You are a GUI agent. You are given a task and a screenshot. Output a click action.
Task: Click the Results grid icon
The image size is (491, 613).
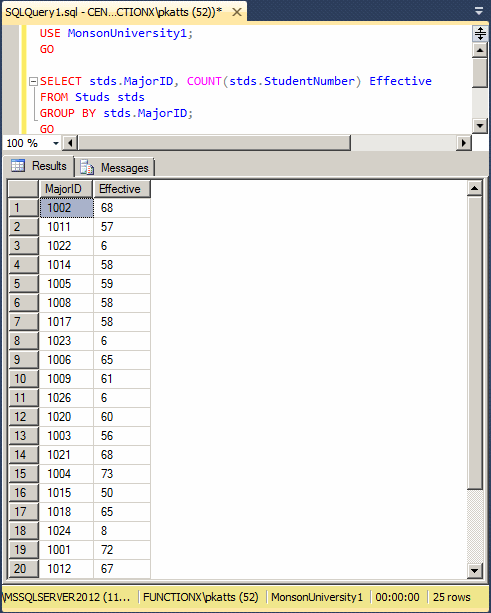point(18,166)
